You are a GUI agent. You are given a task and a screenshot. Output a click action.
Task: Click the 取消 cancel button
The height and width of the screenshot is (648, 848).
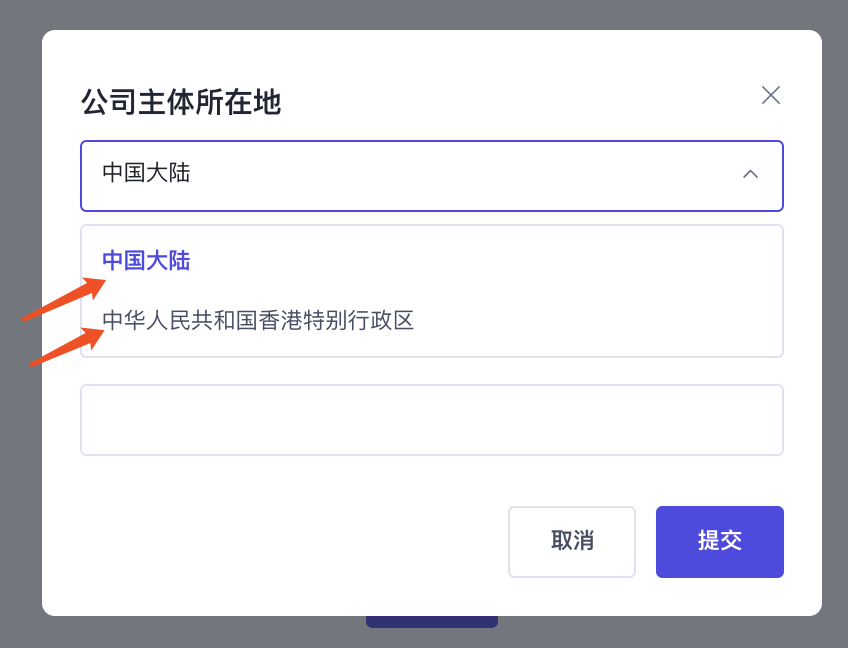[x=571, y=541]
